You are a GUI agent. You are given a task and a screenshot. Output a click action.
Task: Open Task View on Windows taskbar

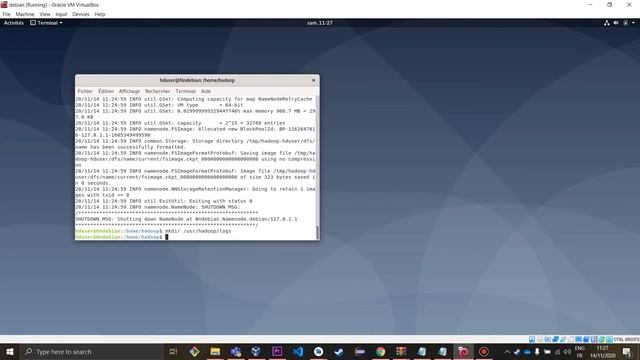(x=173, y=351)
